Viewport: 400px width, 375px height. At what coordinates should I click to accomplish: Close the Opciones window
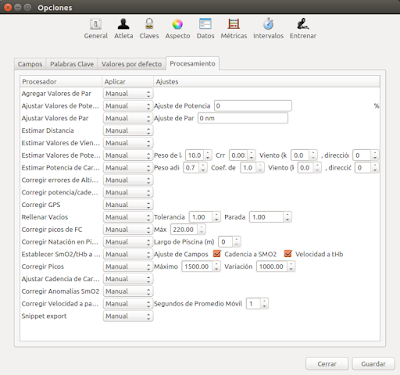tap(8, 7)
